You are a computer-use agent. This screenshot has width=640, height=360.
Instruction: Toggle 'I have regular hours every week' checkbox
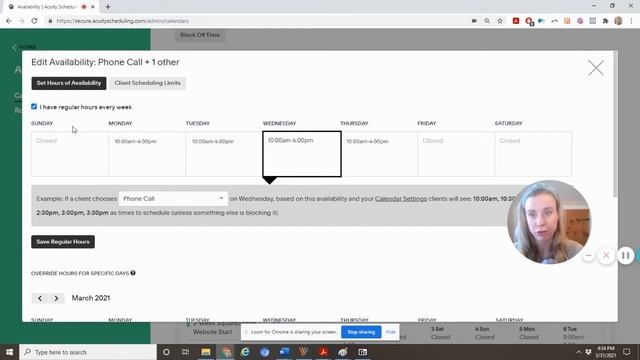click(34, 107)
